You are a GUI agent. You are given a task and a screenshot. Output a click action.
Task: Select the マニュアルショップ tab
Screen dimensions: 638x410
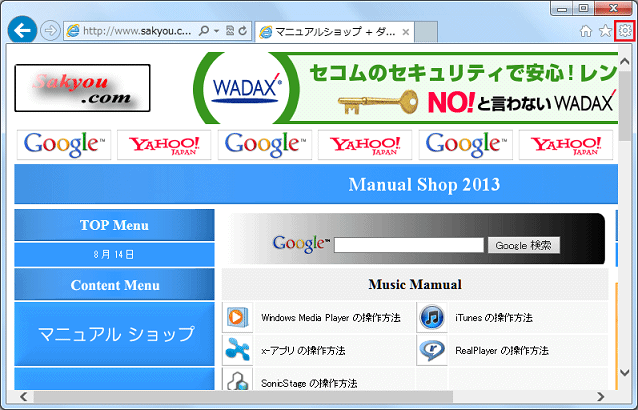tap(334, 32)
